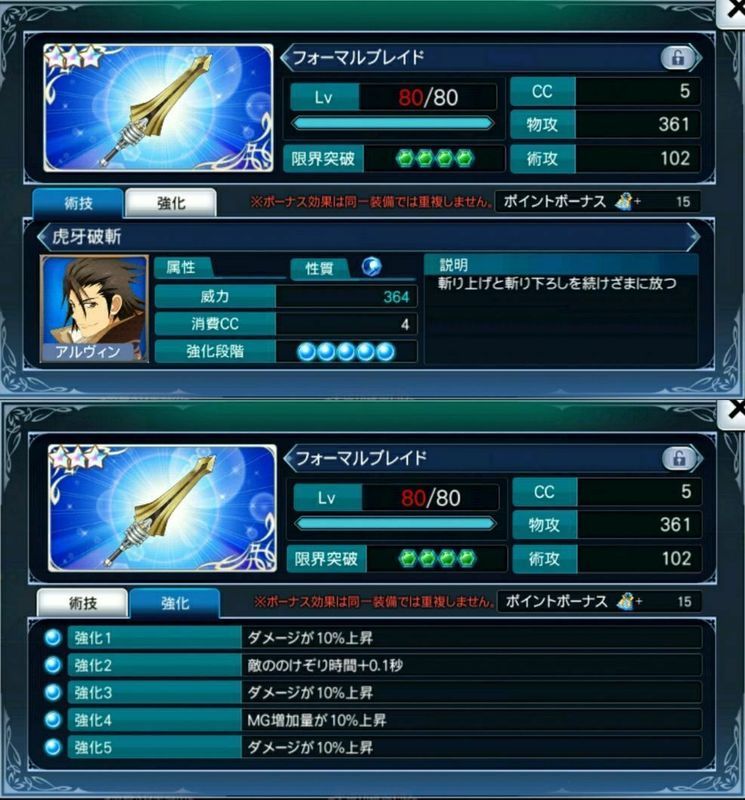Select 強化 tab in lower panel
745x800 pixels.
coord(175,603)
